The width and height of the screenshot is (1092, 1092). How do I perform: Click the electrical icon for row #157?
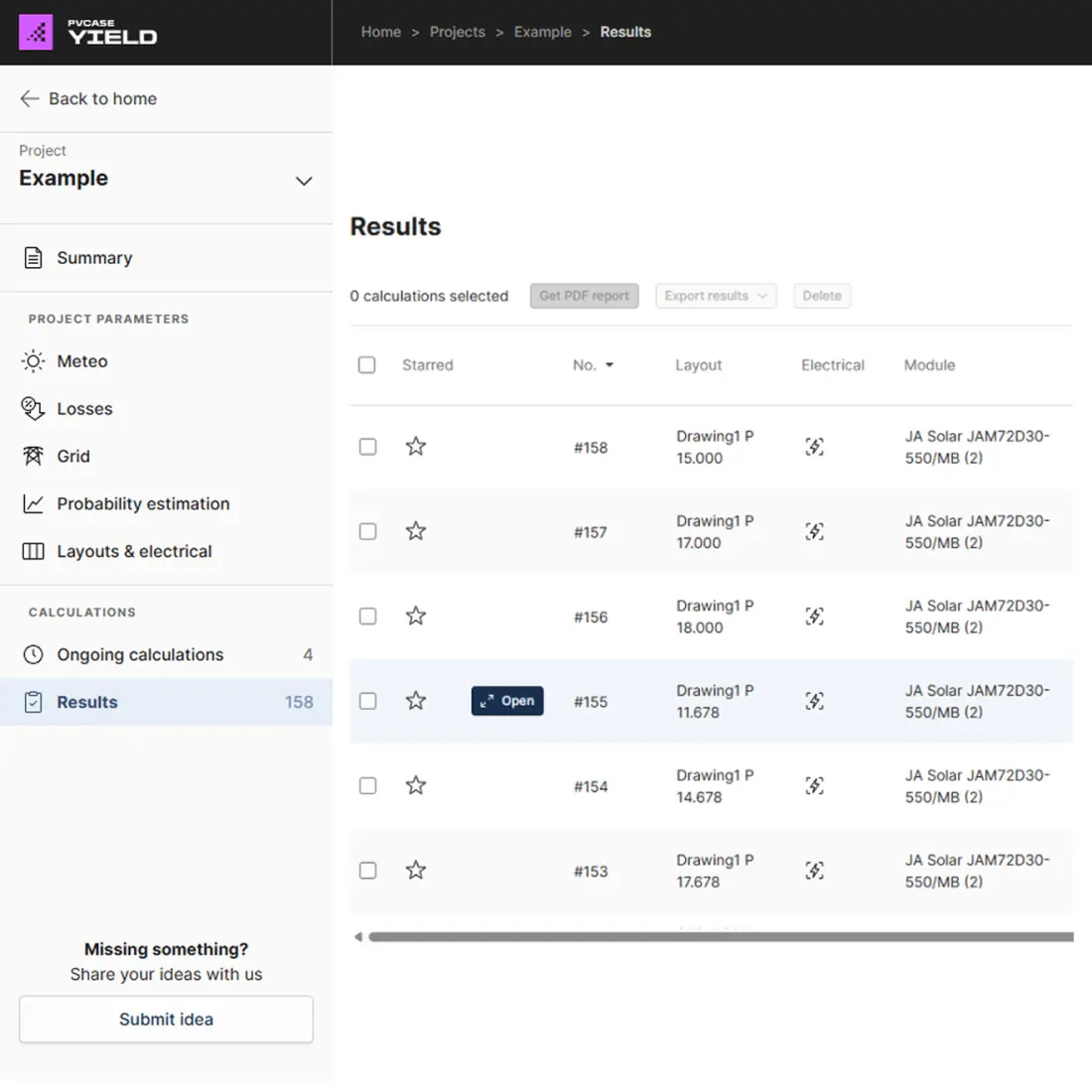(814, 532)
